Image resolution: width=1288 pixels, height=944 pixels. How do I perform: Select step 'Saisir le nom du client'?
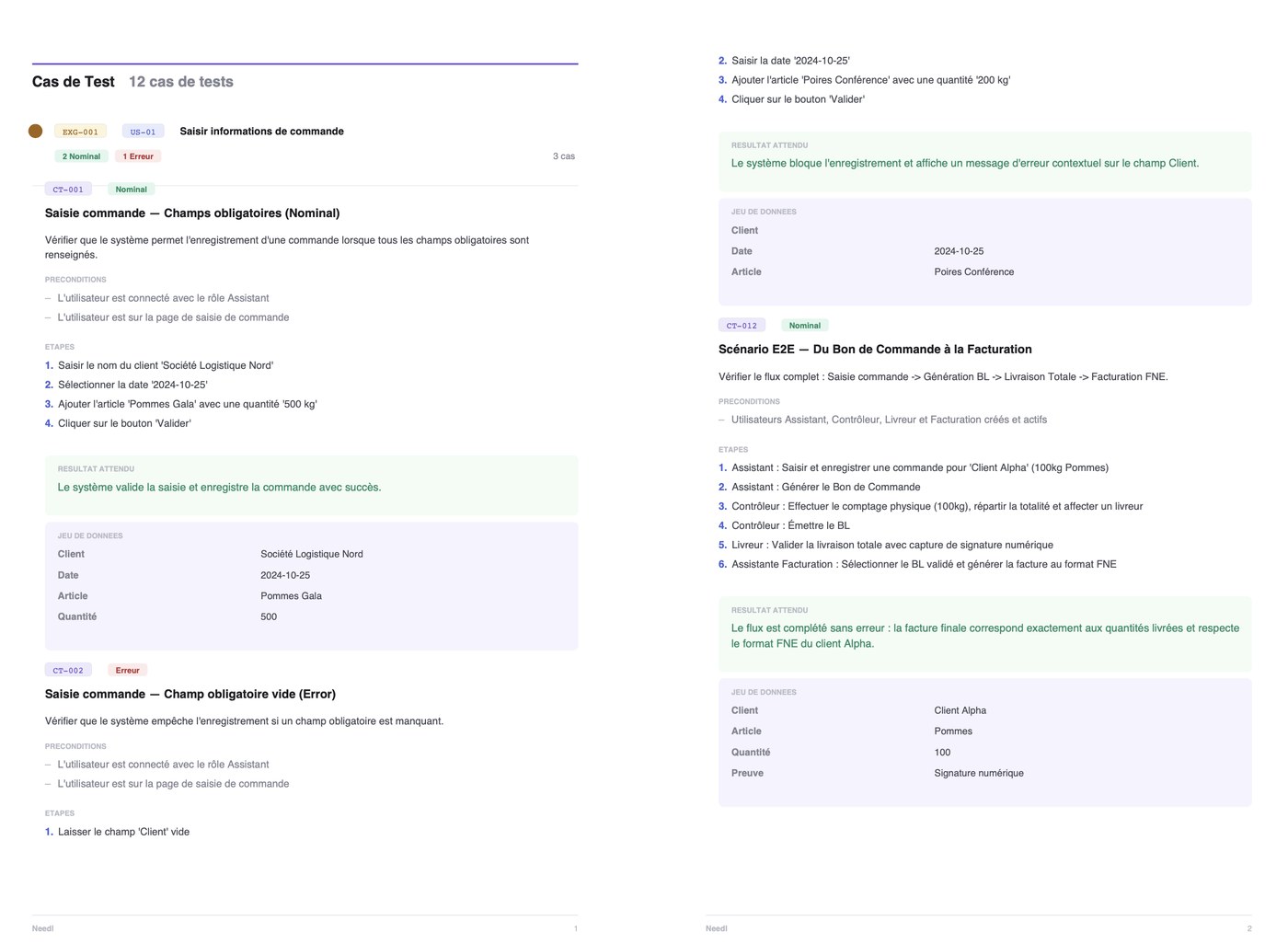(x=166, y=365)
